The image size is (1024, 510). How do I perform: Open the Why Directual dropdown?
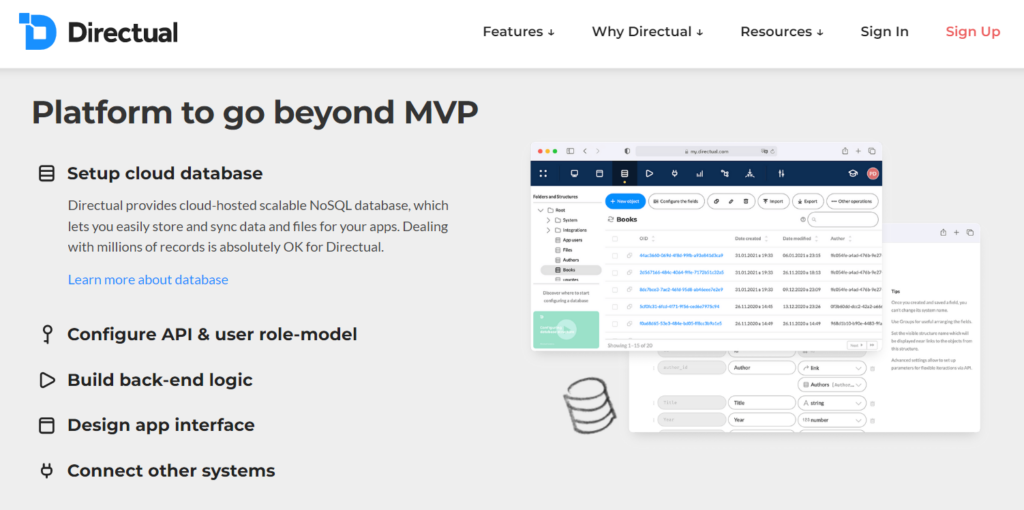(647, 31)
